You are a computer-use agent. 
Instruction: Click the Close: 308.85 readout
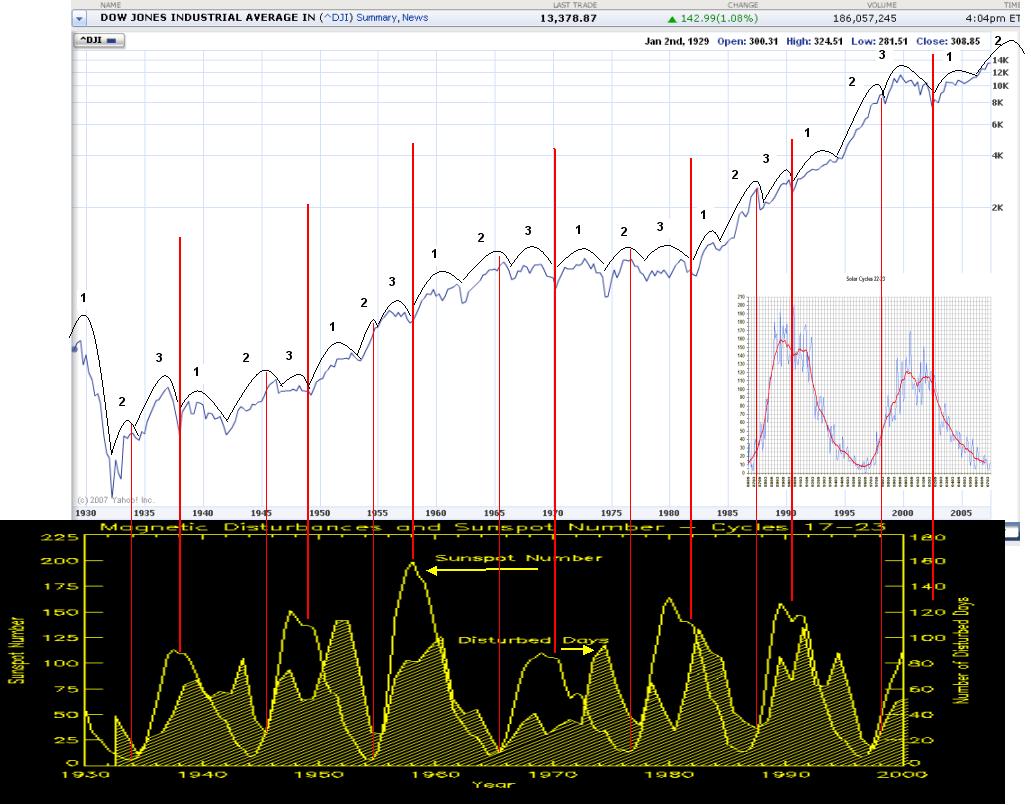(x=947, y=41)
